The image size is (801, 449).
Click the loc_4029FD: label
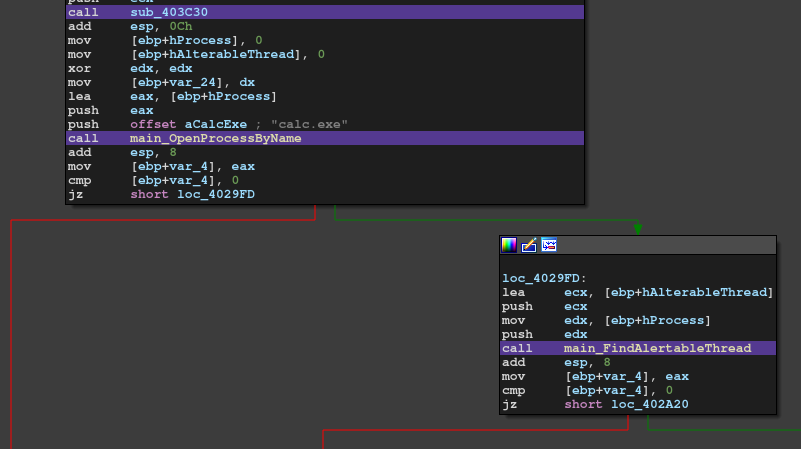point(544,278)
